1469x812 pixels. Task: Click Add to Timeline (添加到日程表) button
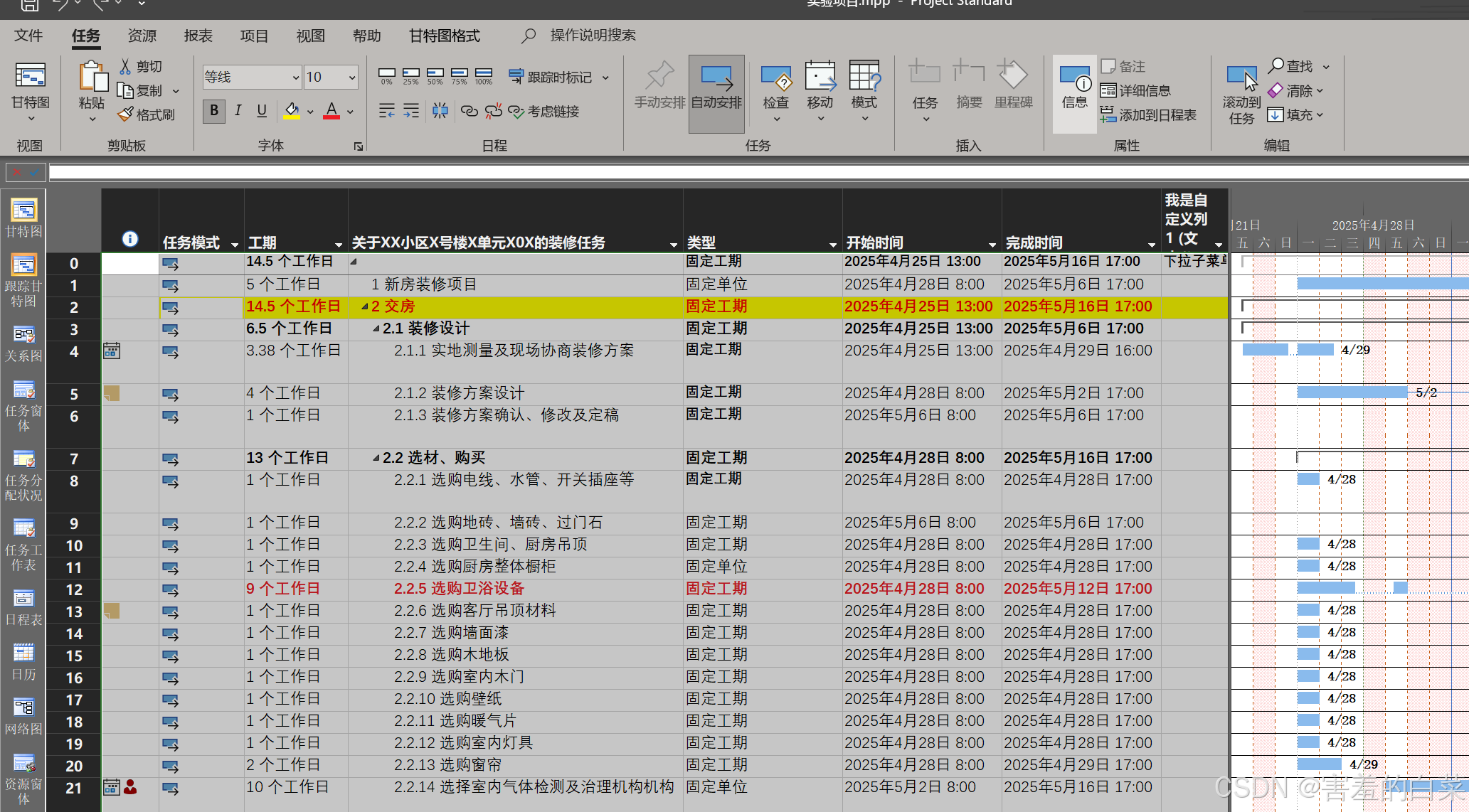point(1148,114)
